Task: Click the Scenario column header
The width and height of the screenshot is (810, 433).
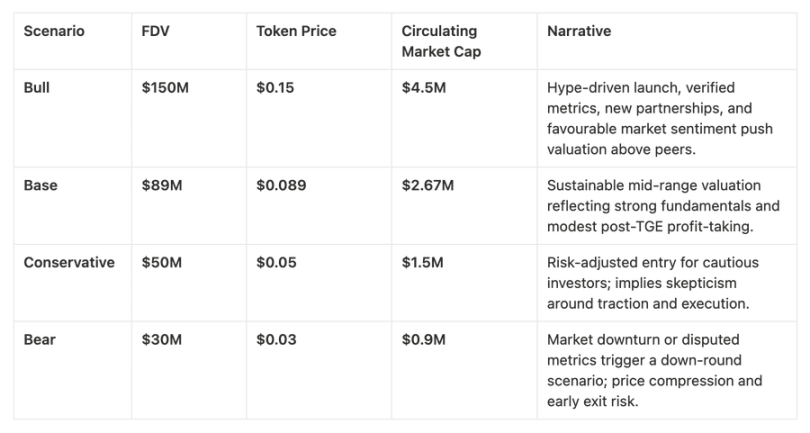Action: point(53,32)
